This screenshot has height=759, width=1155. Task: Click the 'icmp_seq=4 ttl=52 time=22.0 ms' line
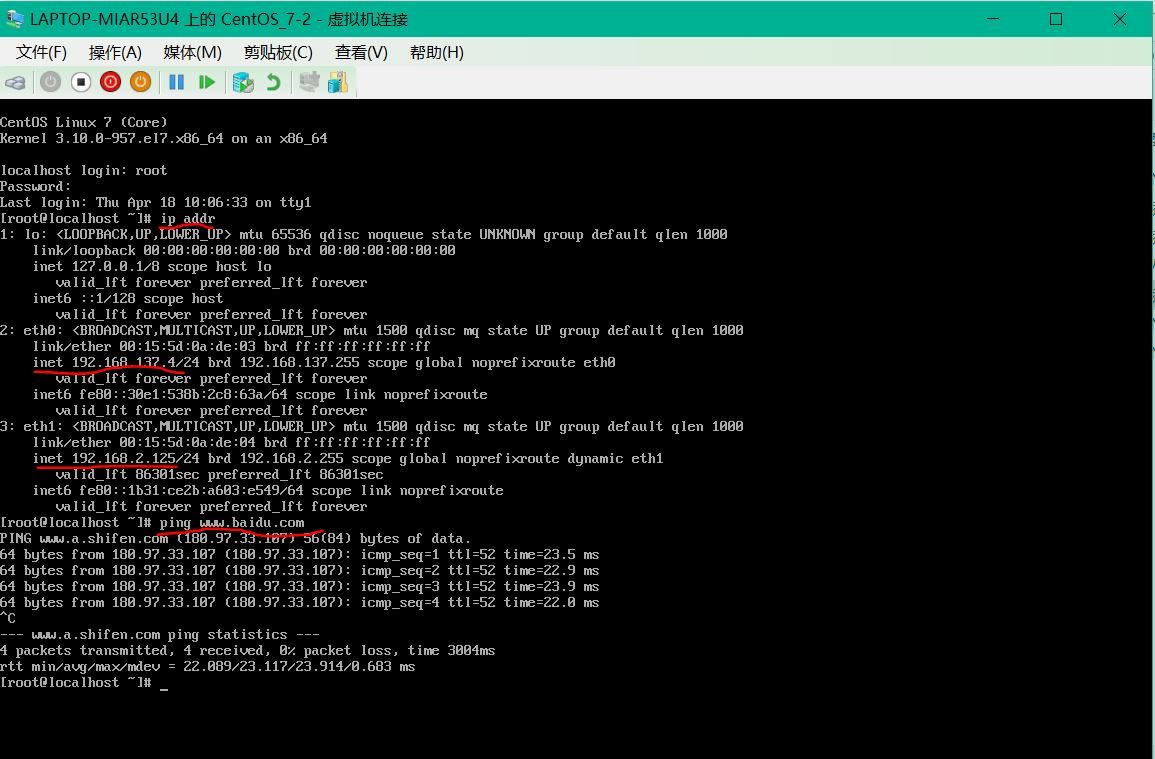(300, 603)
